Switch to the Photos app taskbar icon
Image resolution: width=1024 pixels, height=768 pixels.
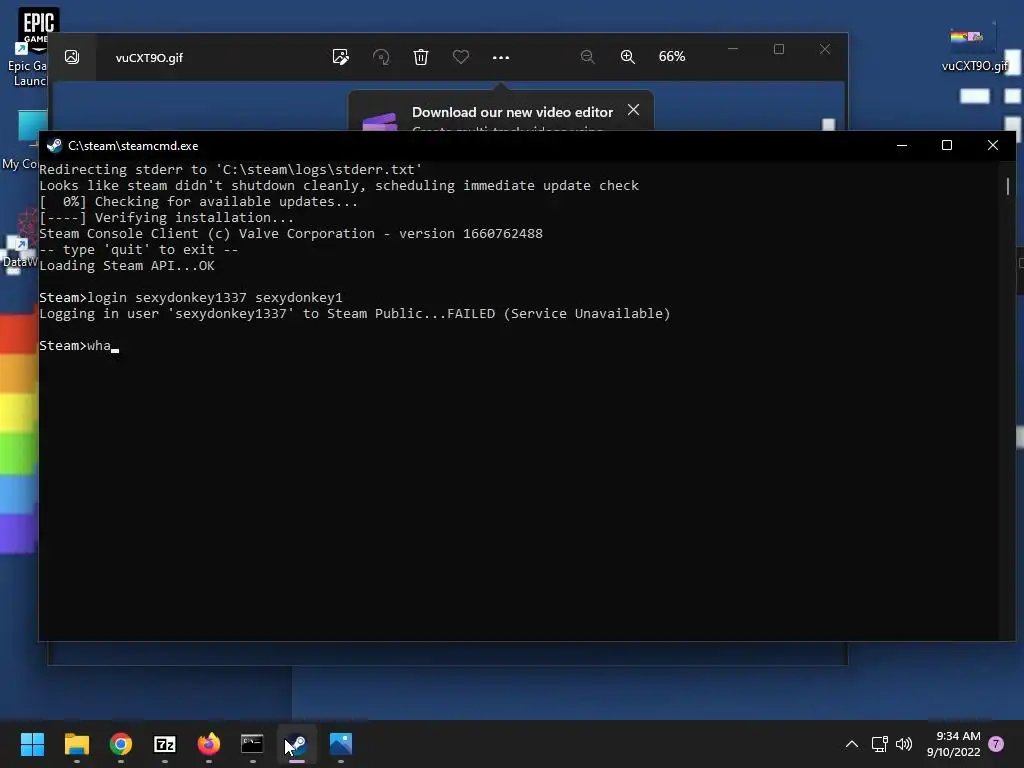point(341,744)
